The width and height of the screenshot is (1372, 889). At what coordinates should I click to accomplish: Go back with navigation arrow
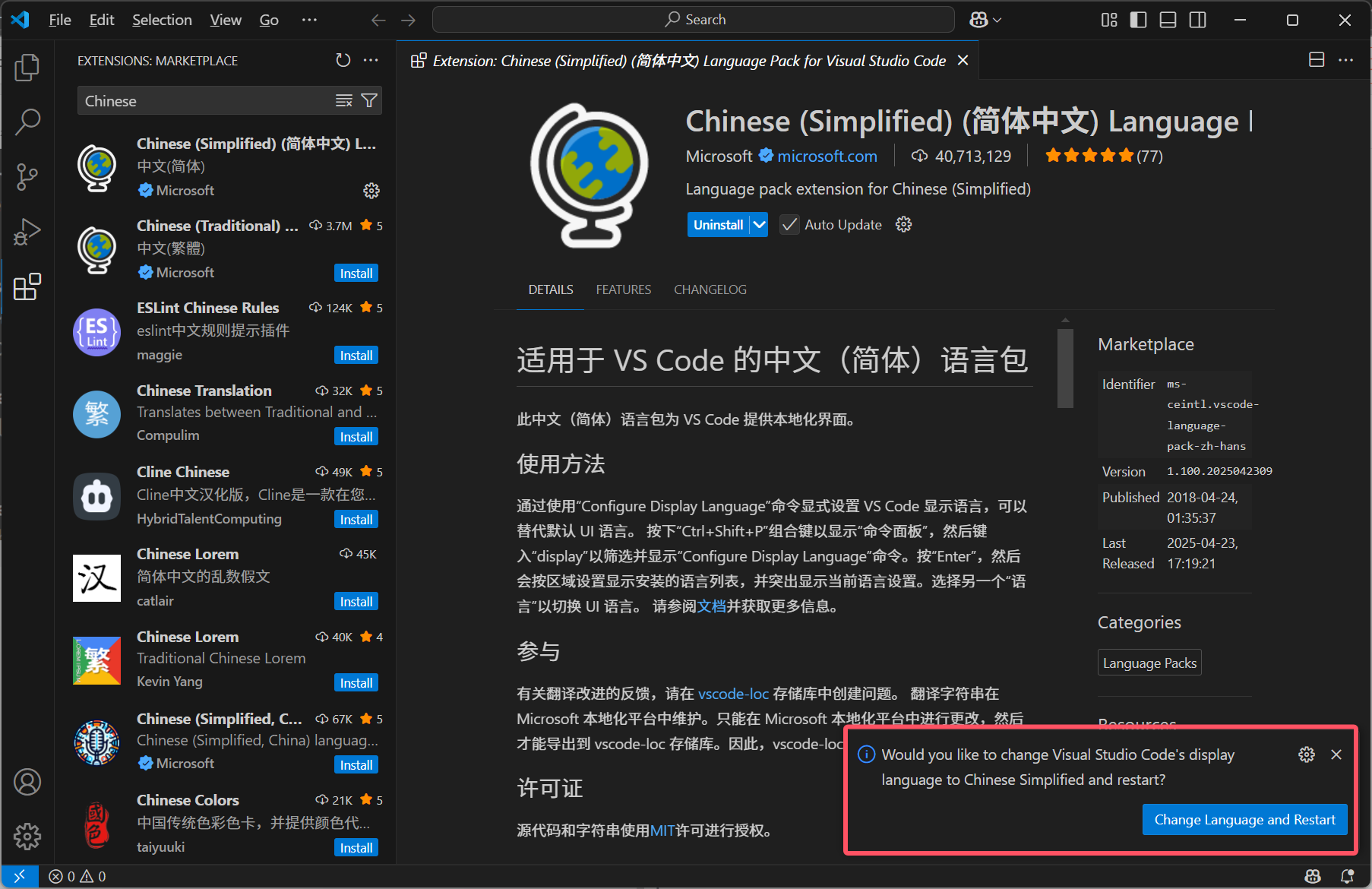378,20
